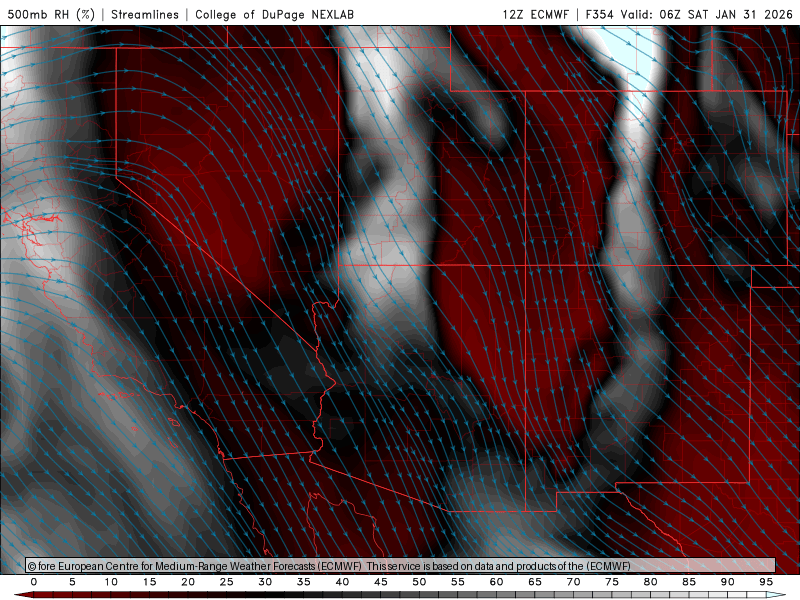Click the ECMWF copyright notice banner
Image resolution: width=800 pixels, height=600 pixels.
[401, 566]
